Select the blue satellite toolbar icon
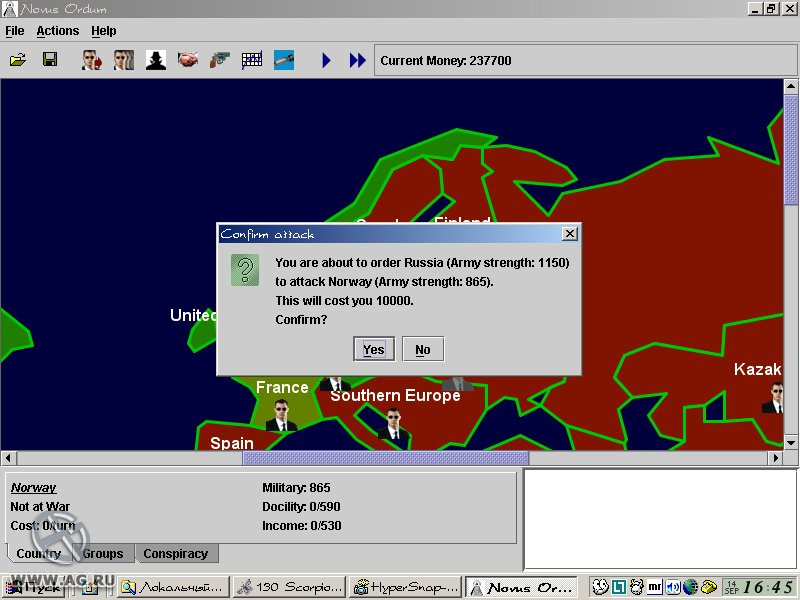800x600 pixels. [284, 60]
